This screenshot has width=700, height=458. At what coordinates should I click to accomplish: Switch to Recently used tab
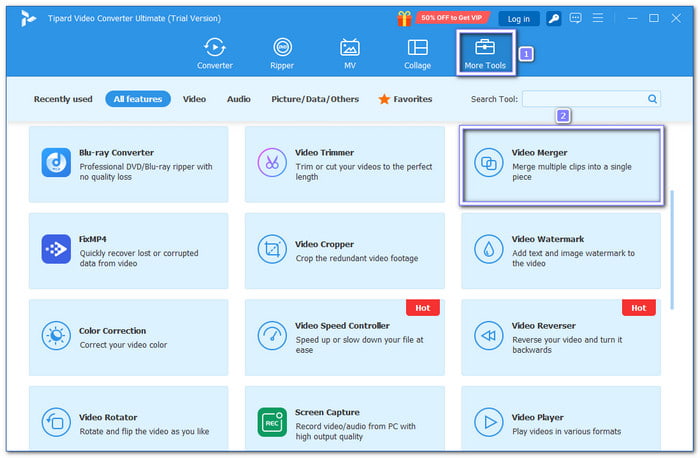coord(63,99)
